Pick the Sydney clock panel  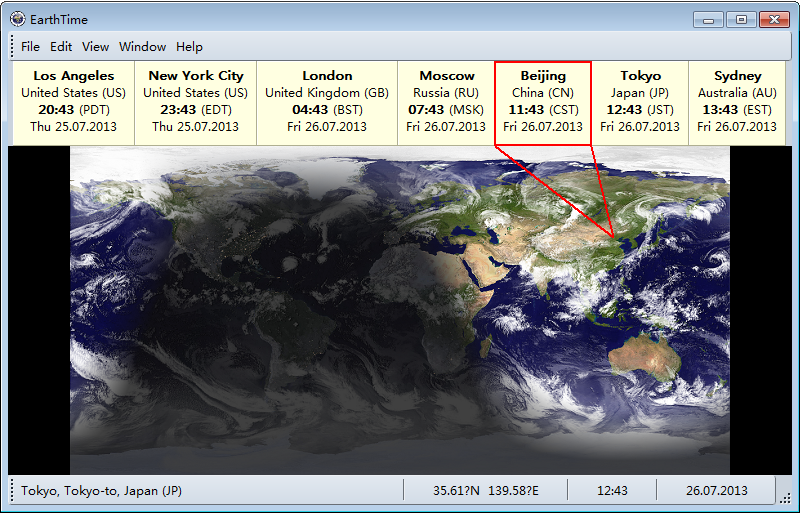point(737,102)
